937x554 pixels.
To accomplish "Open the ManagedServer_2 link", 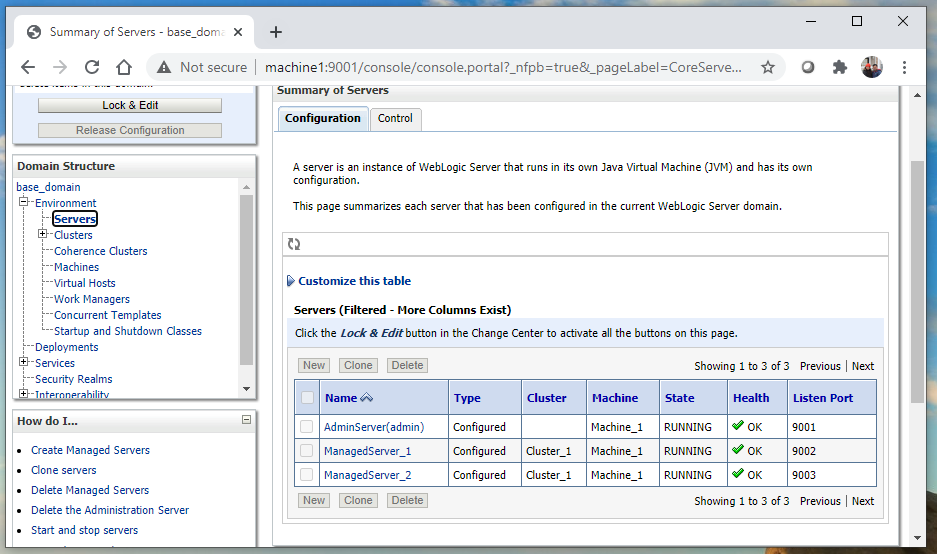I will pyautogui.click(x=368, y=475).
